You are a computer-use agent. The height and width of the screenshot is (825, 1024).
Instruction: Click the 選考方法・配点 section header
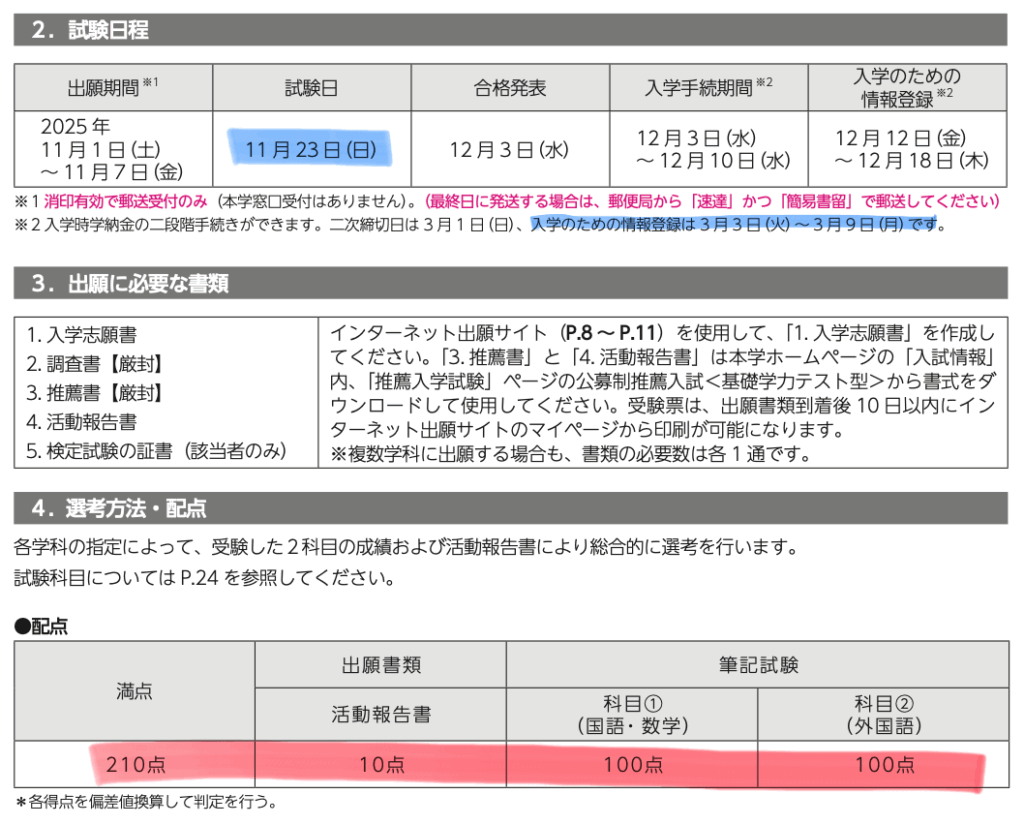pyautogui.click(x=118, y=508)
